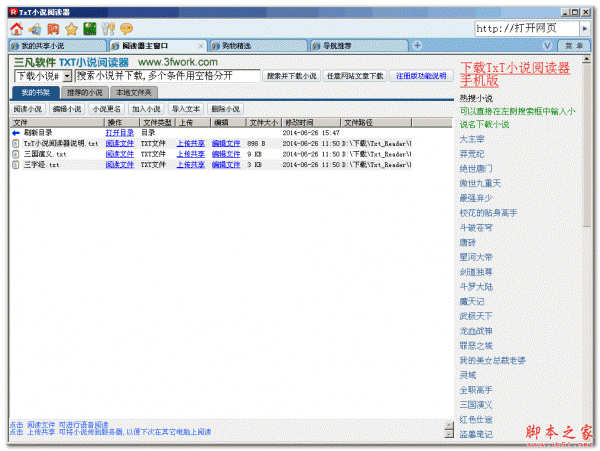Sort by the 文件大小 column header
Screen dimensions: 600x451
pos(264,122)
